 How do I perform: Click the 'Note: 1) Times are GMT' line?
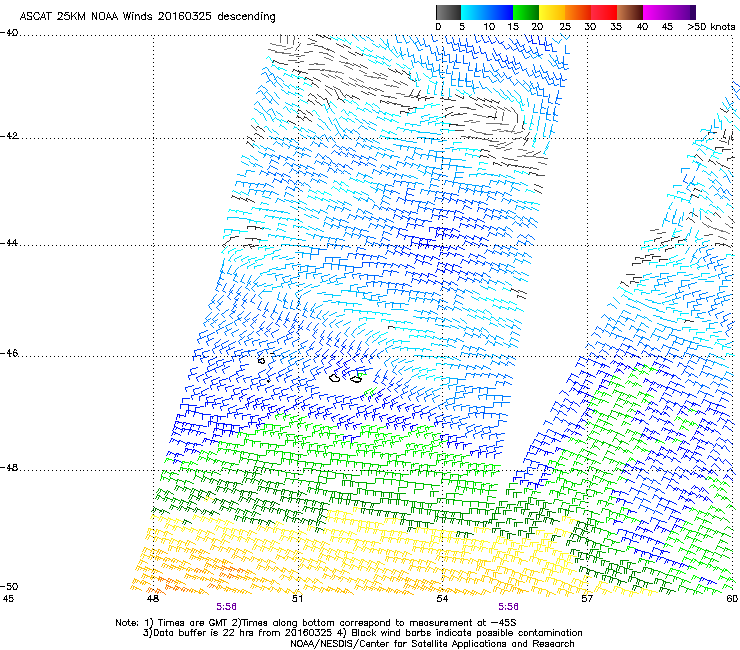[316, 623]
